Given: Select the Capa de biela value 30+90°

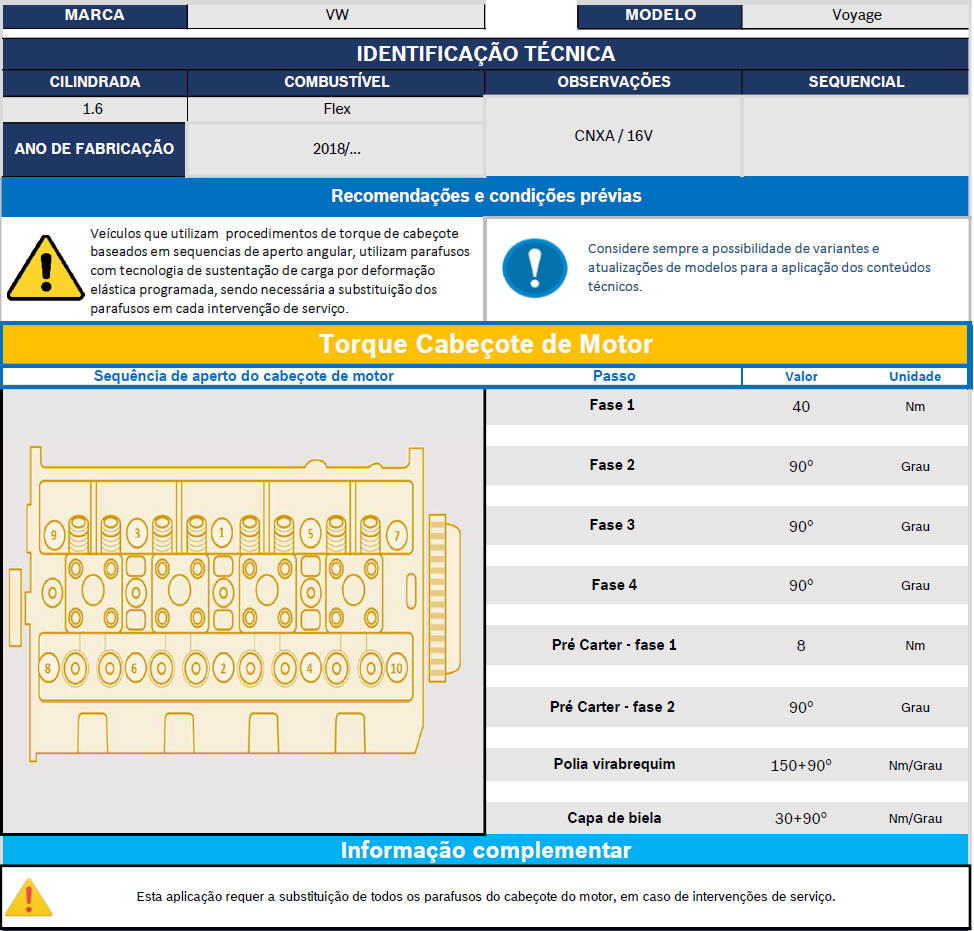Looking at the screenshot, I should click(x=800, y=818).
